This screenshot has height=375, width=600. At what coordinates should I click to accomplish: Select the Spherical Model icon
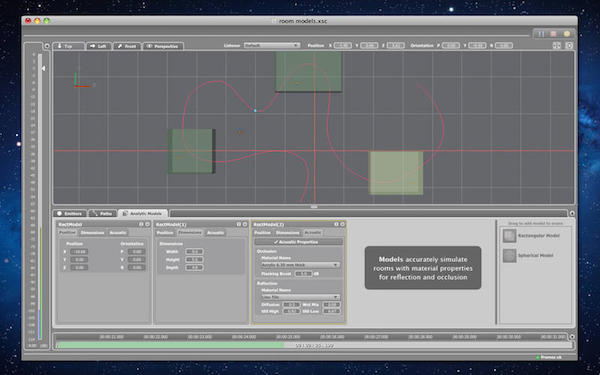click(509, 256)
